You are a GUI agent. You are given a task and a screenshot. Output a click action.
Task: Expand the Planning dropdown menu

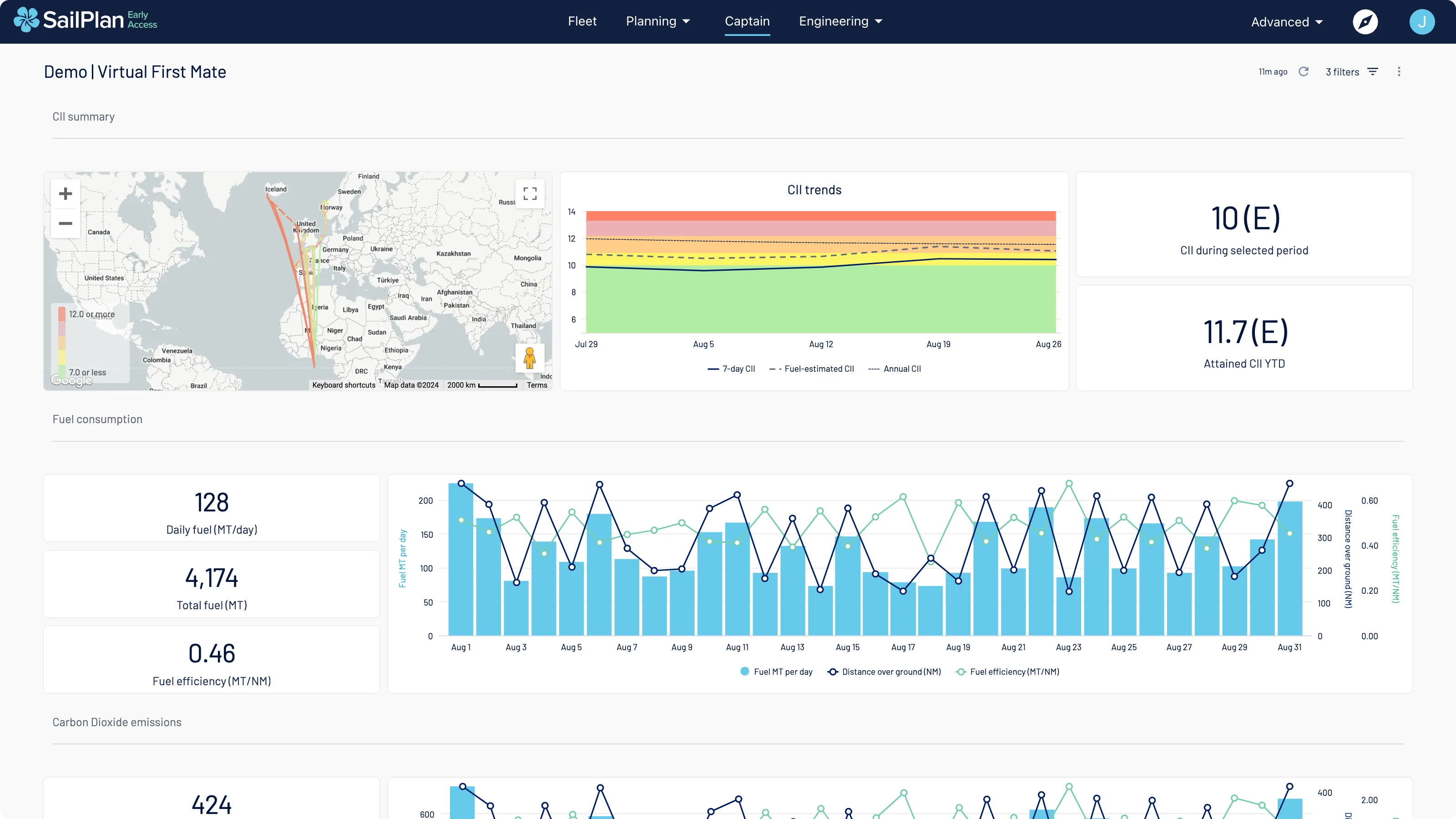point(658,21)
